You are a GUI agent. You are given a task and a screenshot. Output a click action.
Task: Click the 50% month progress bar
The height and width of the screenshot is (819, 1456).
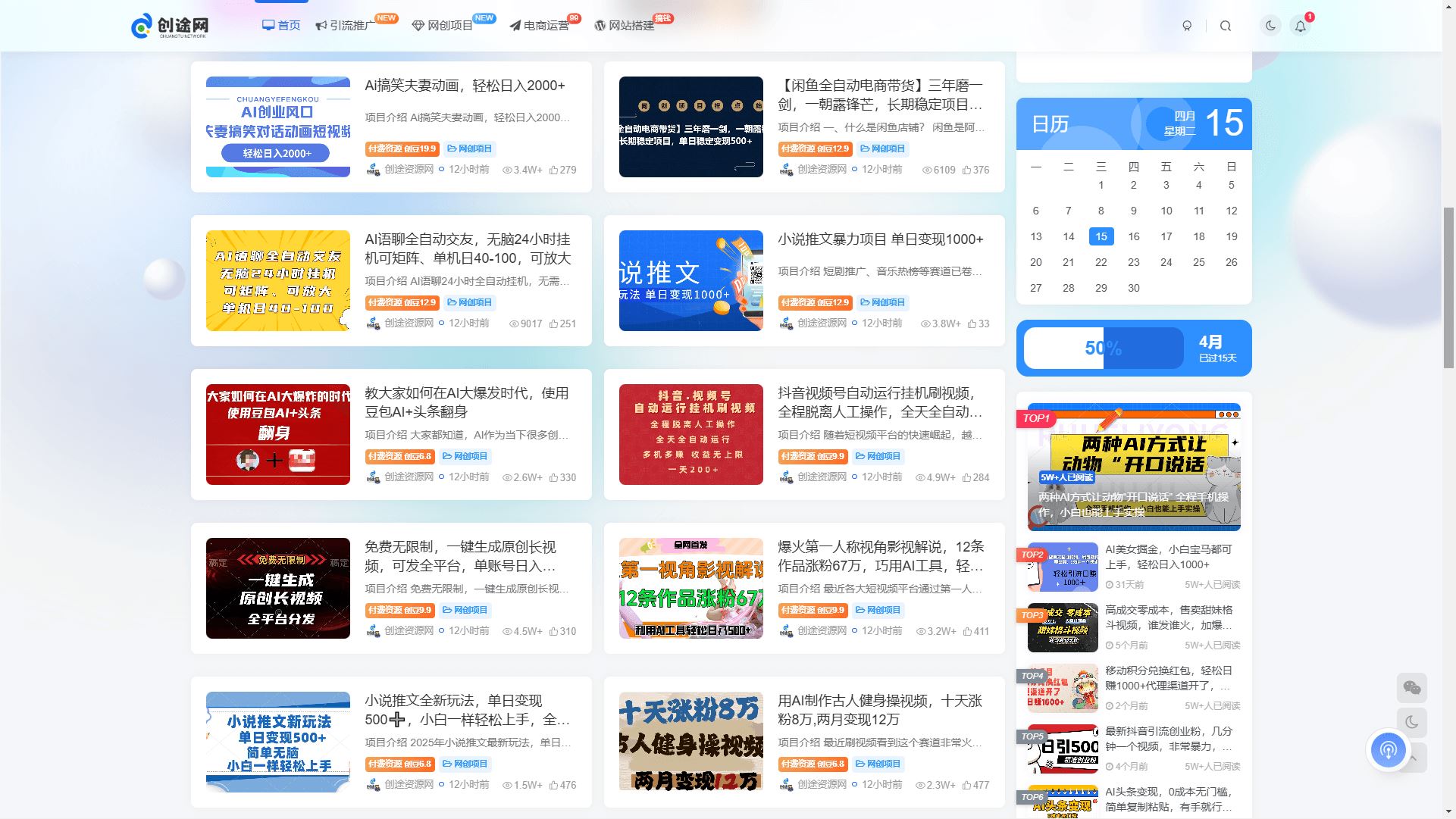coord(1103,349)
